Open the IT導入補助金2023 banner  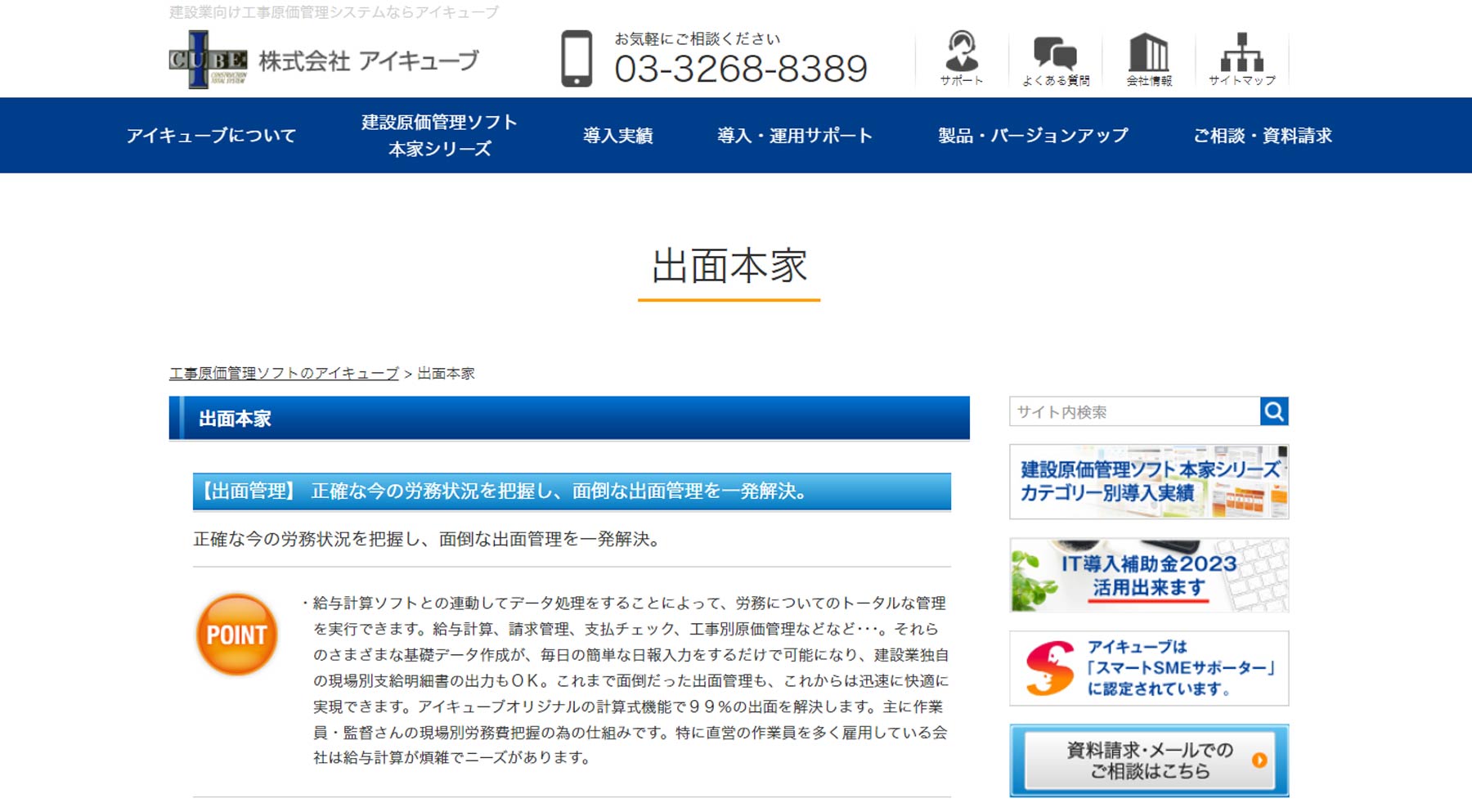pyautogui.click(x=1149, y=575)
